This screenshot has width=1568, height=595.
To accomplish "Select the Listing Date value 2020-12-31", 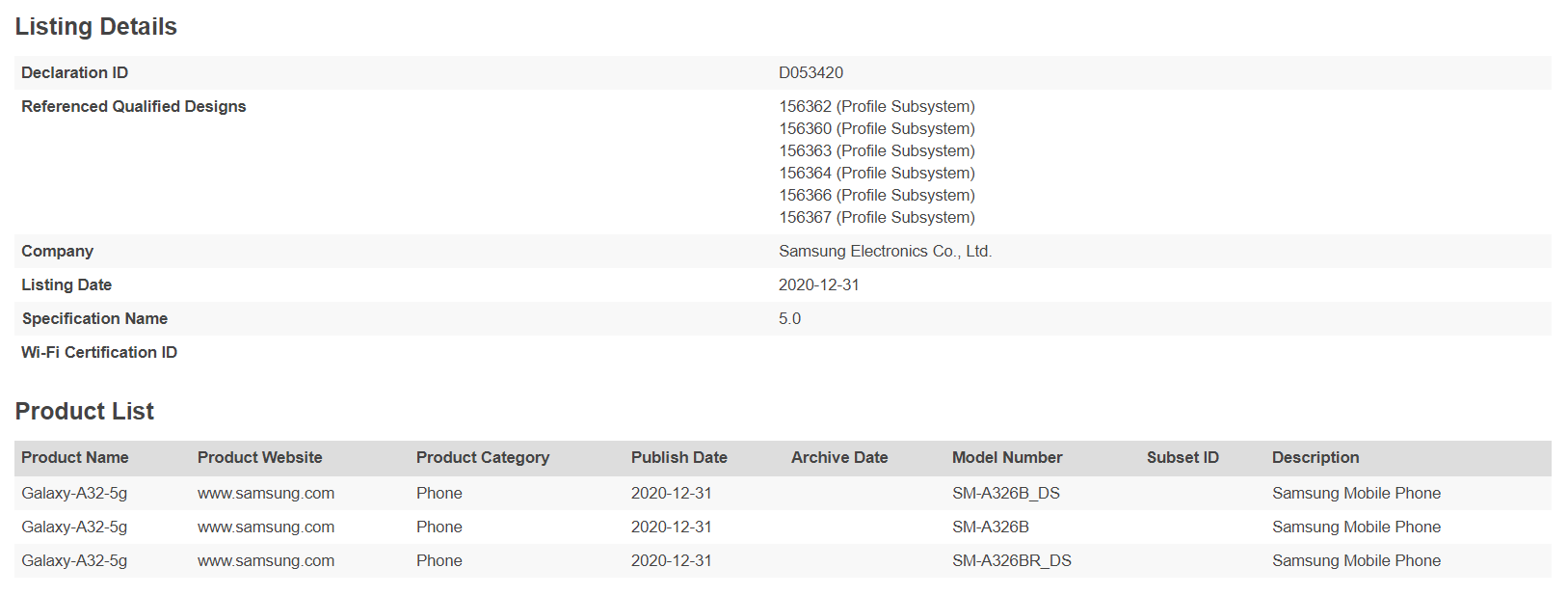I will click(x=818, y=284).
